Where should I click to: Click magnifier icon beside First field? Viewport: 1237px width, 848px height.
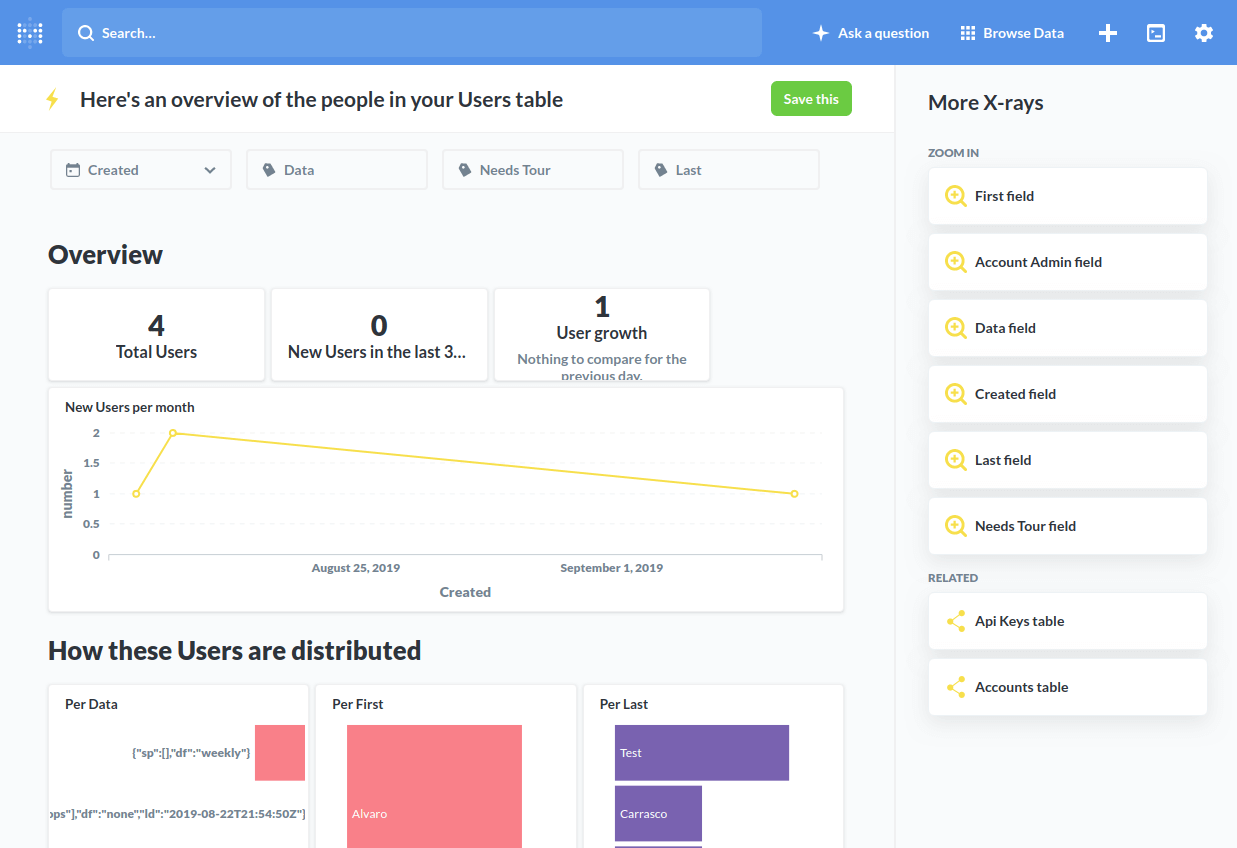tap(956, 196)
